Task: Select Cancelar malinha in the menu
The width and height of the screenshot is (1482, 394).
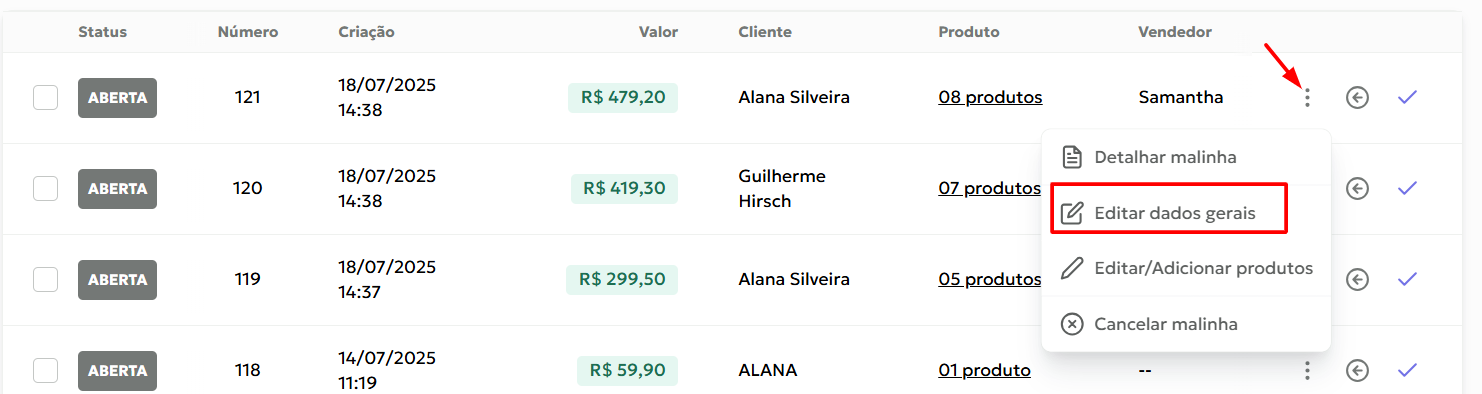Action: (x=1186, y=324)
